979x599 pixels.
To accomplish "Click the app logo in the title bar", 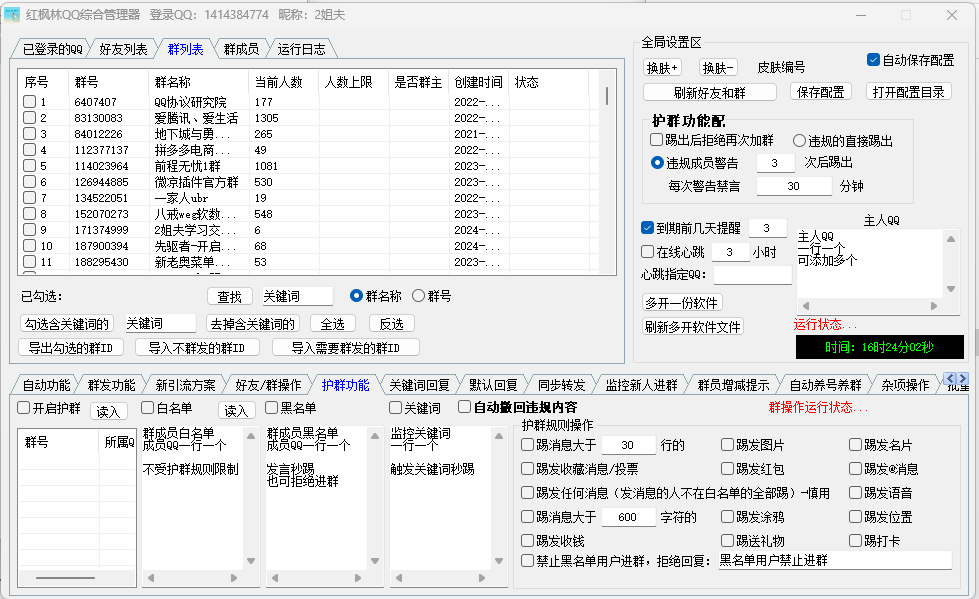I will [x=12, y=15].
